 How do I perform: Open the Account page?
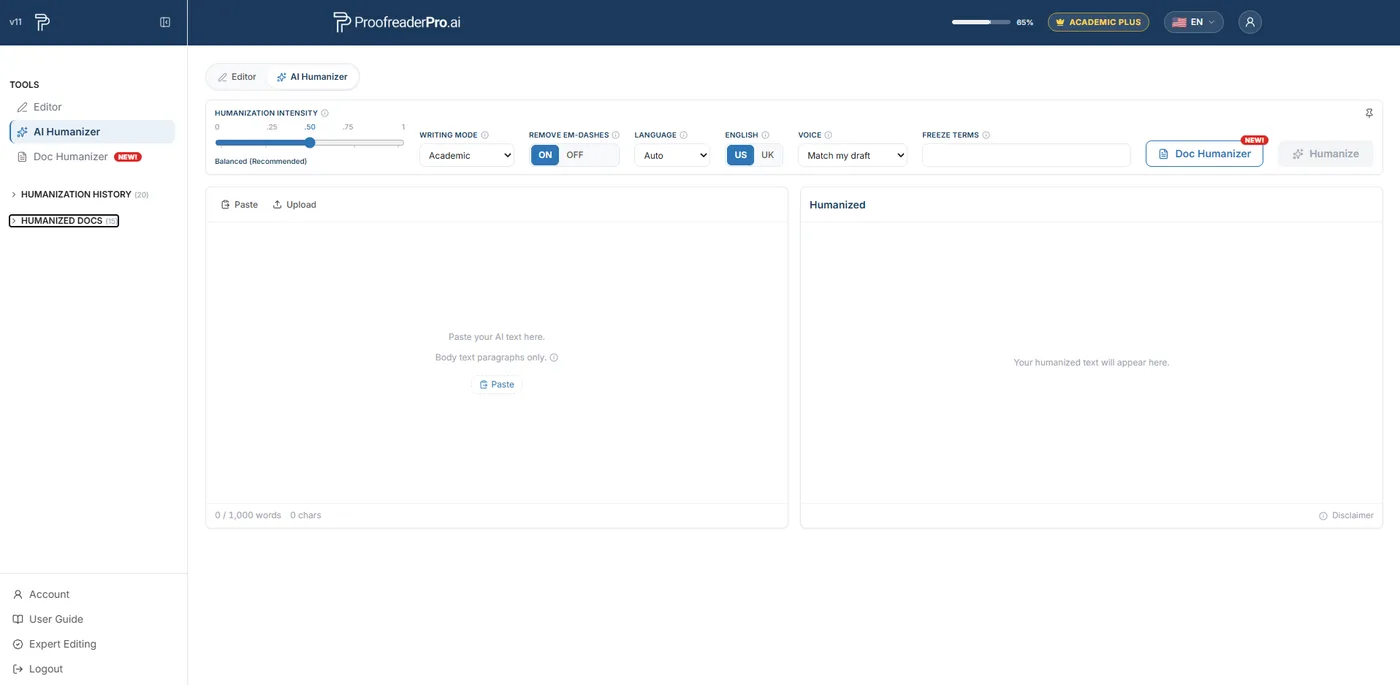click(41, 594)
